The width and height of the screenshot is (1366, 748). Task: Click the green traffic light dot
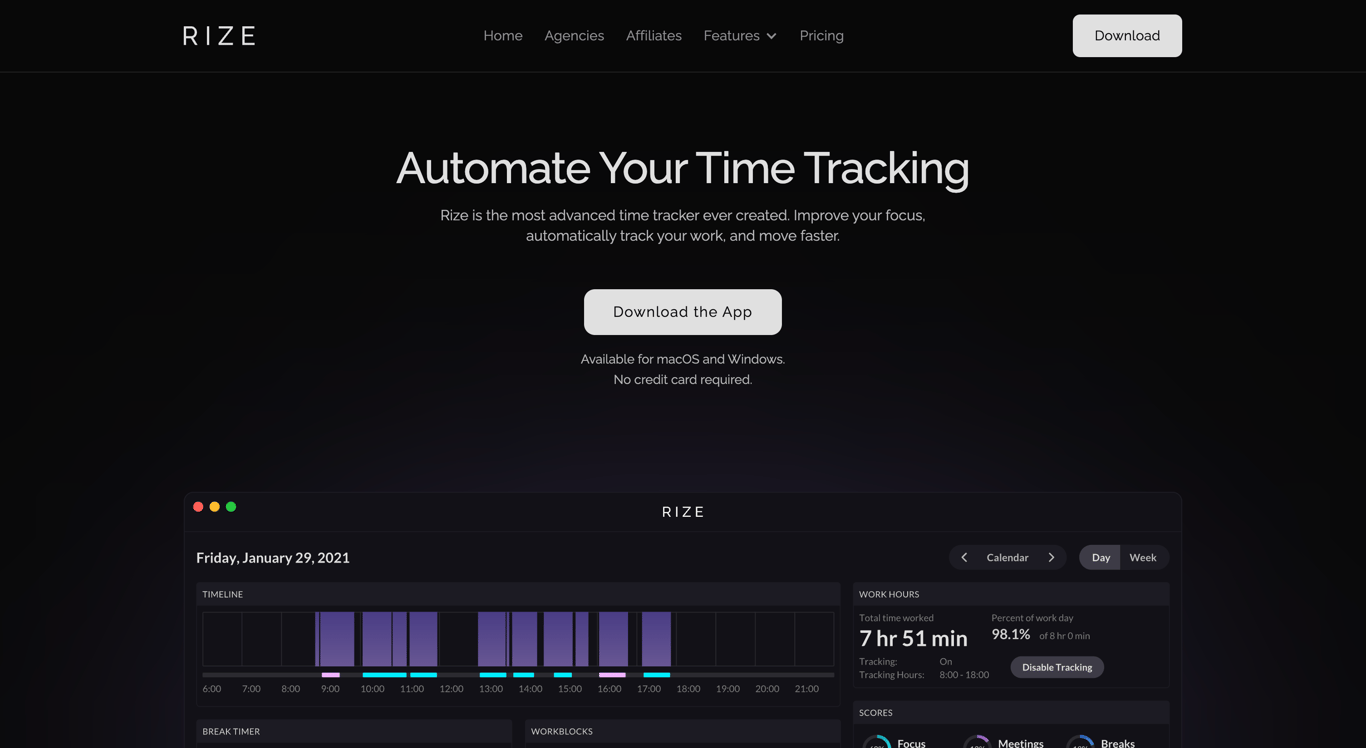tap(231, 506)
